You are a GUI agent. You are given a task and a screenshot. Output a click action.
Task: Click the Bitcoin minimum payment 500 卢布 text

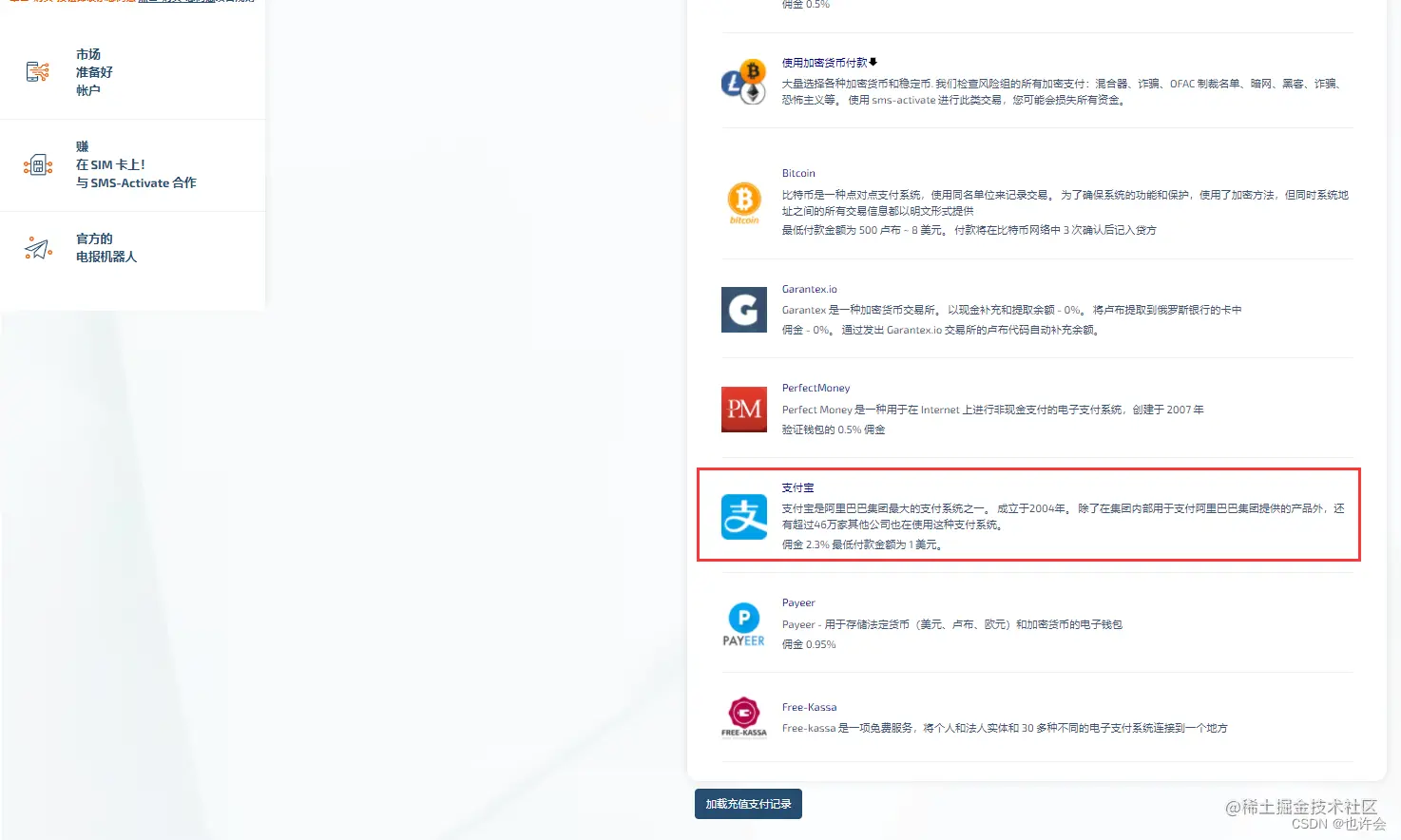tap(969, 230)
